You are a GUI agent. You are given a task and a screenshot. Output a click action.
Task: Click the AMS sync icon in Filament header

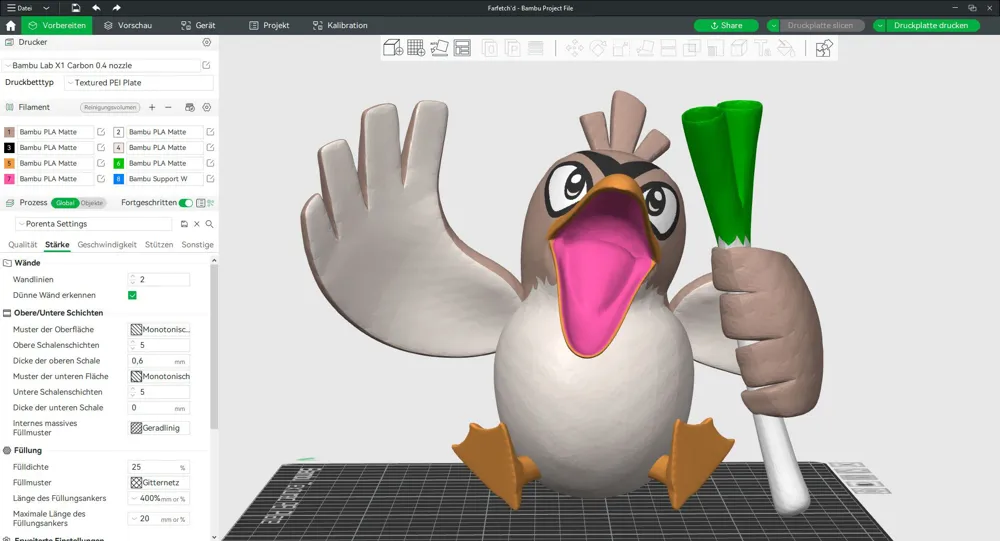tap(189, 107)
